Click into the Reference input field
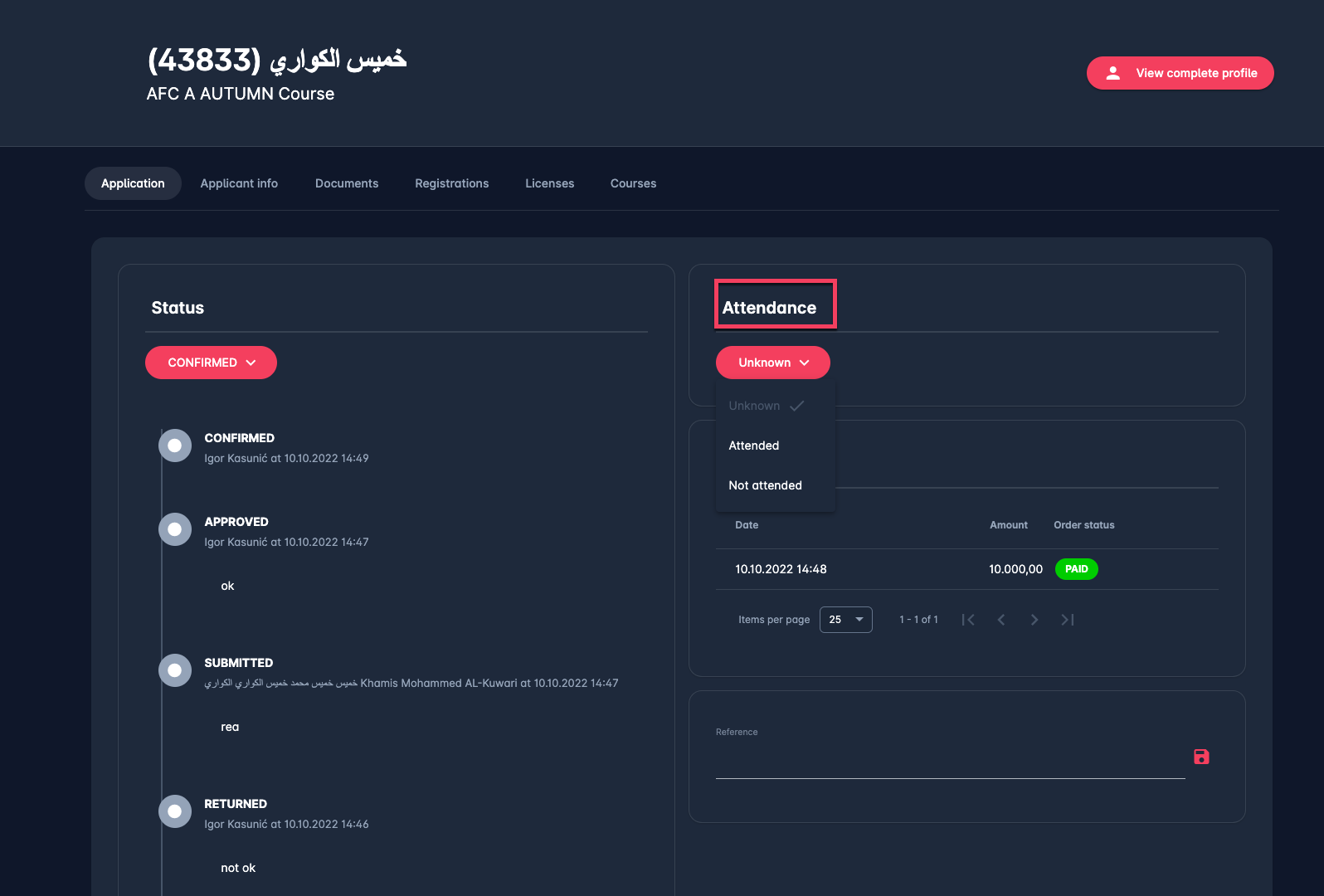Viewport: 1324px width, 896px height. 949,763
